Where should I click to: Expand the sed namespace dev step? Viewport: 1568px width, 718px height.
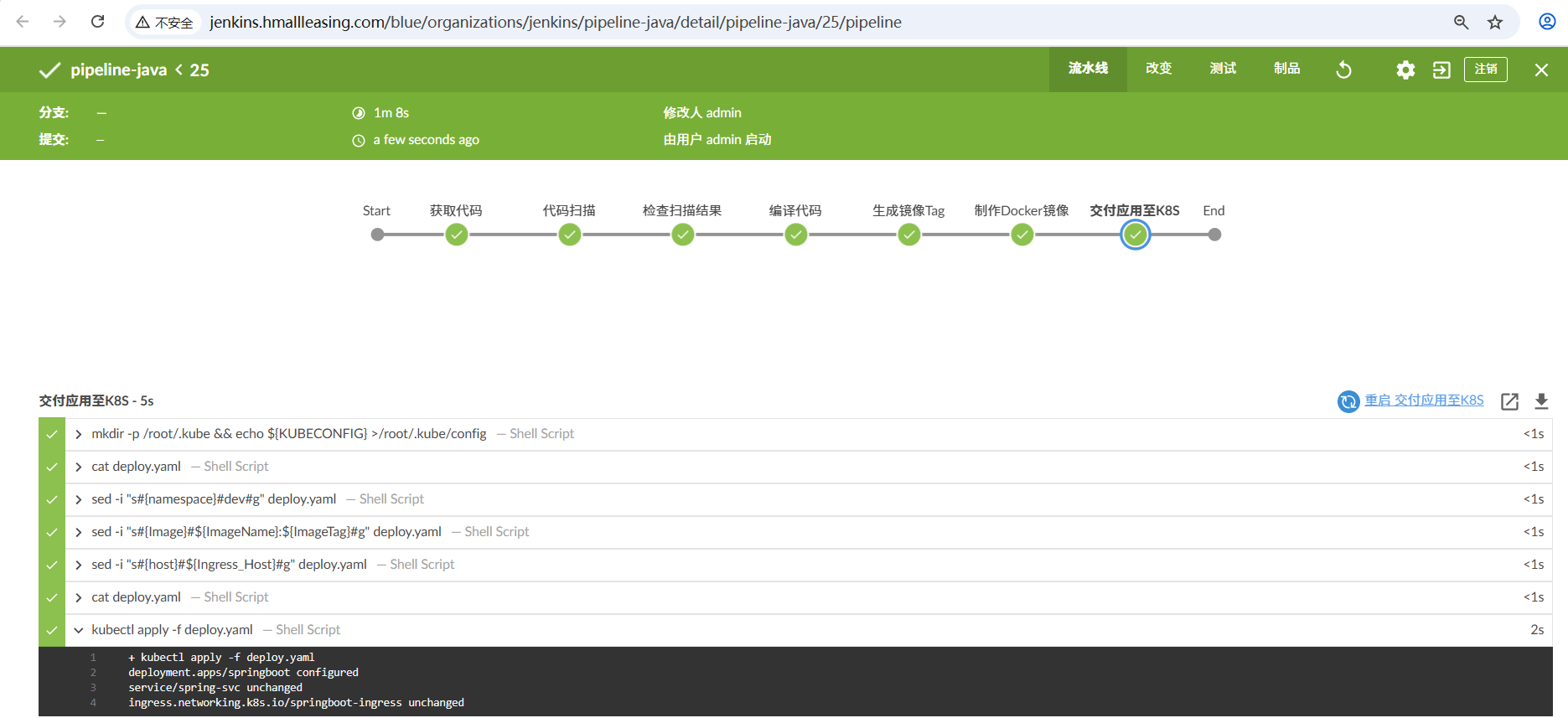tap(79, 499)
